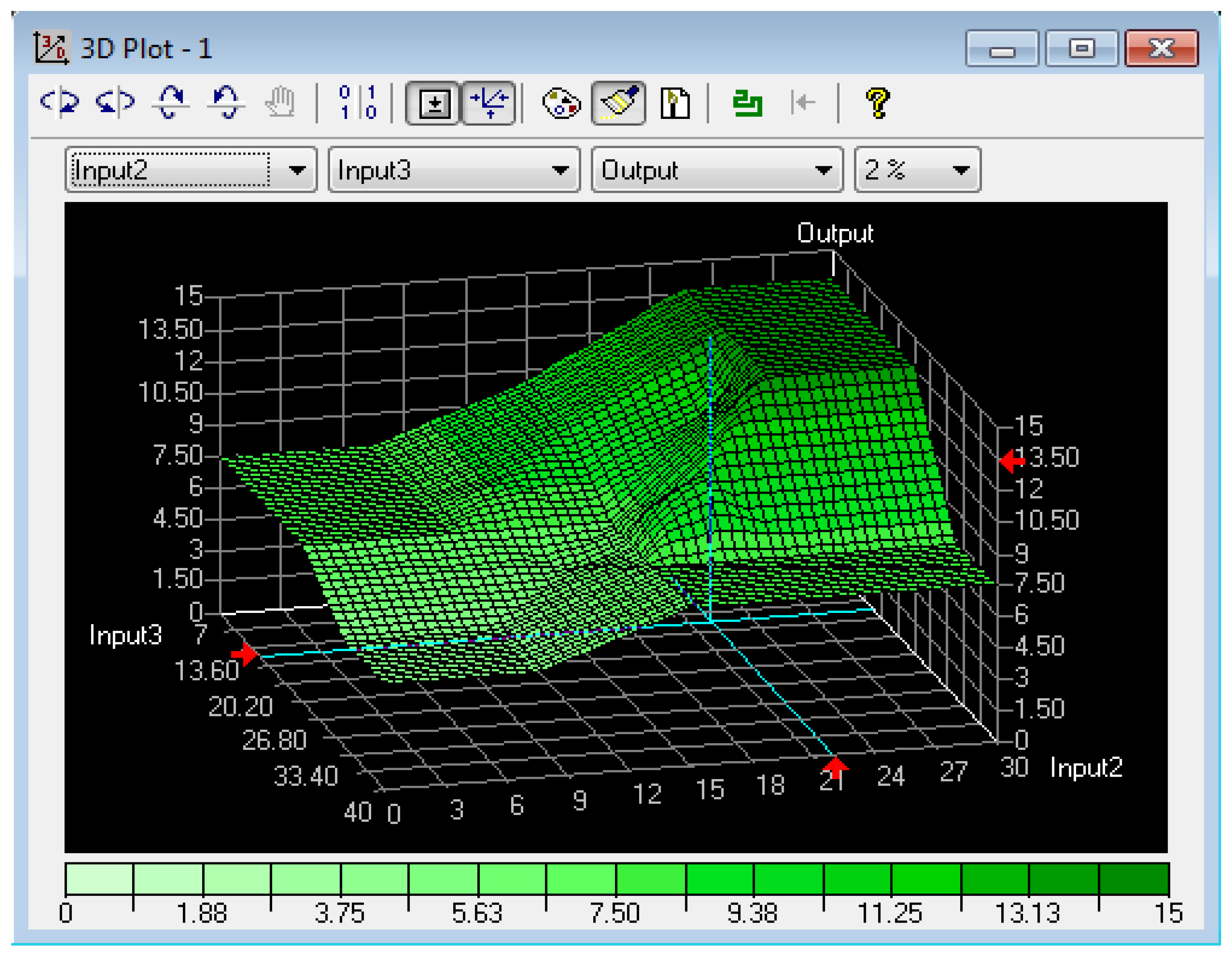Screen dimensions: 1232x958
Task: Click the rotate plot right icon
Action: point(115,102)
